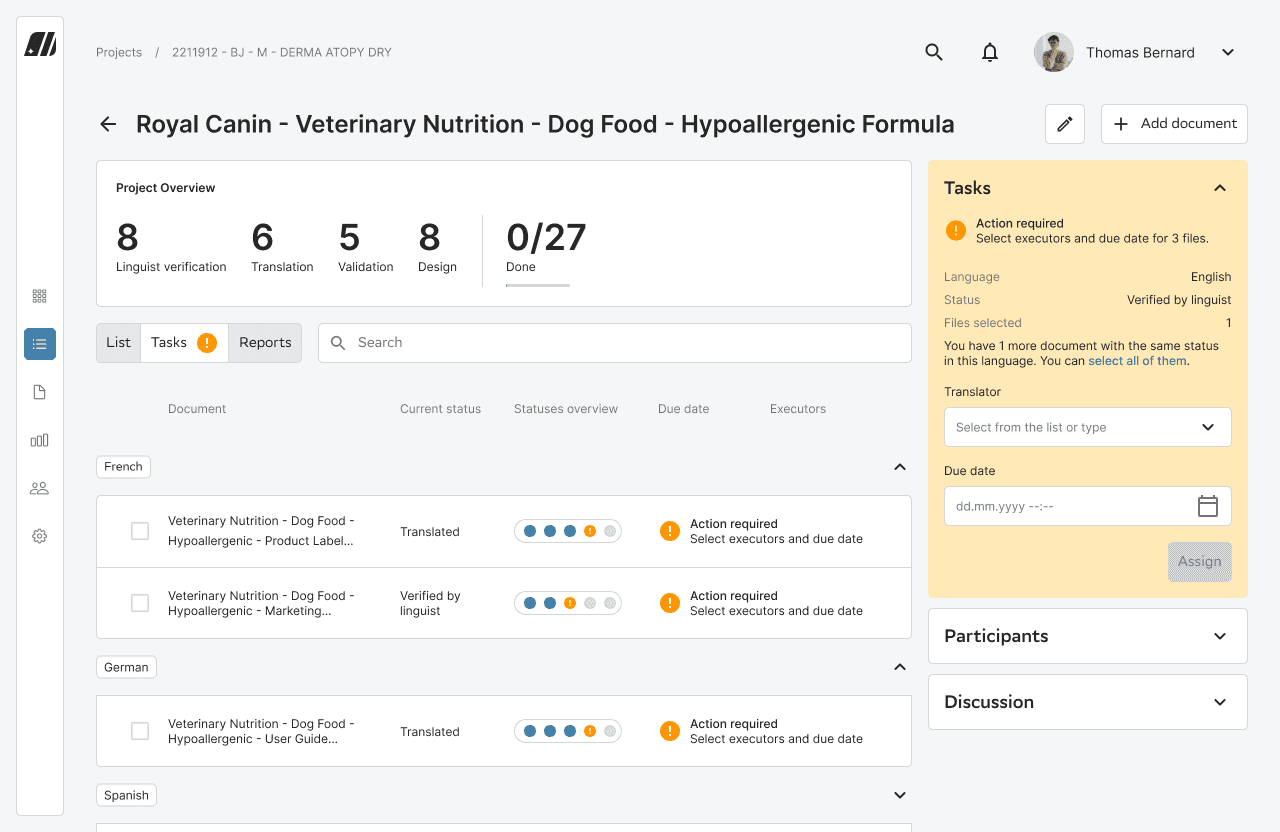Click the 'Statuses overview' column header

(566, 409)
